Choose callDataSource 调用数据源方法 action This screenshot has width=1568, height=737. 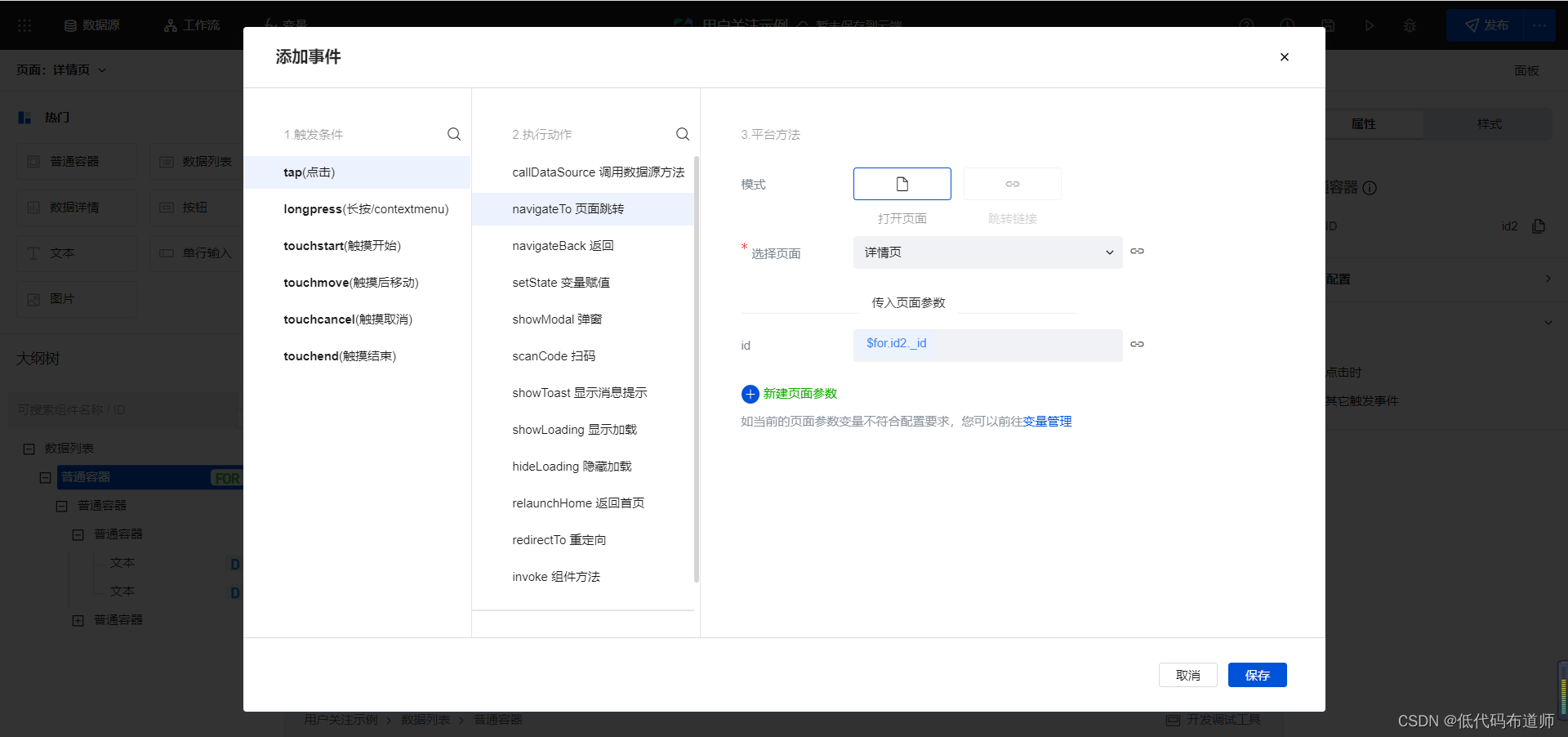(583, 172)
